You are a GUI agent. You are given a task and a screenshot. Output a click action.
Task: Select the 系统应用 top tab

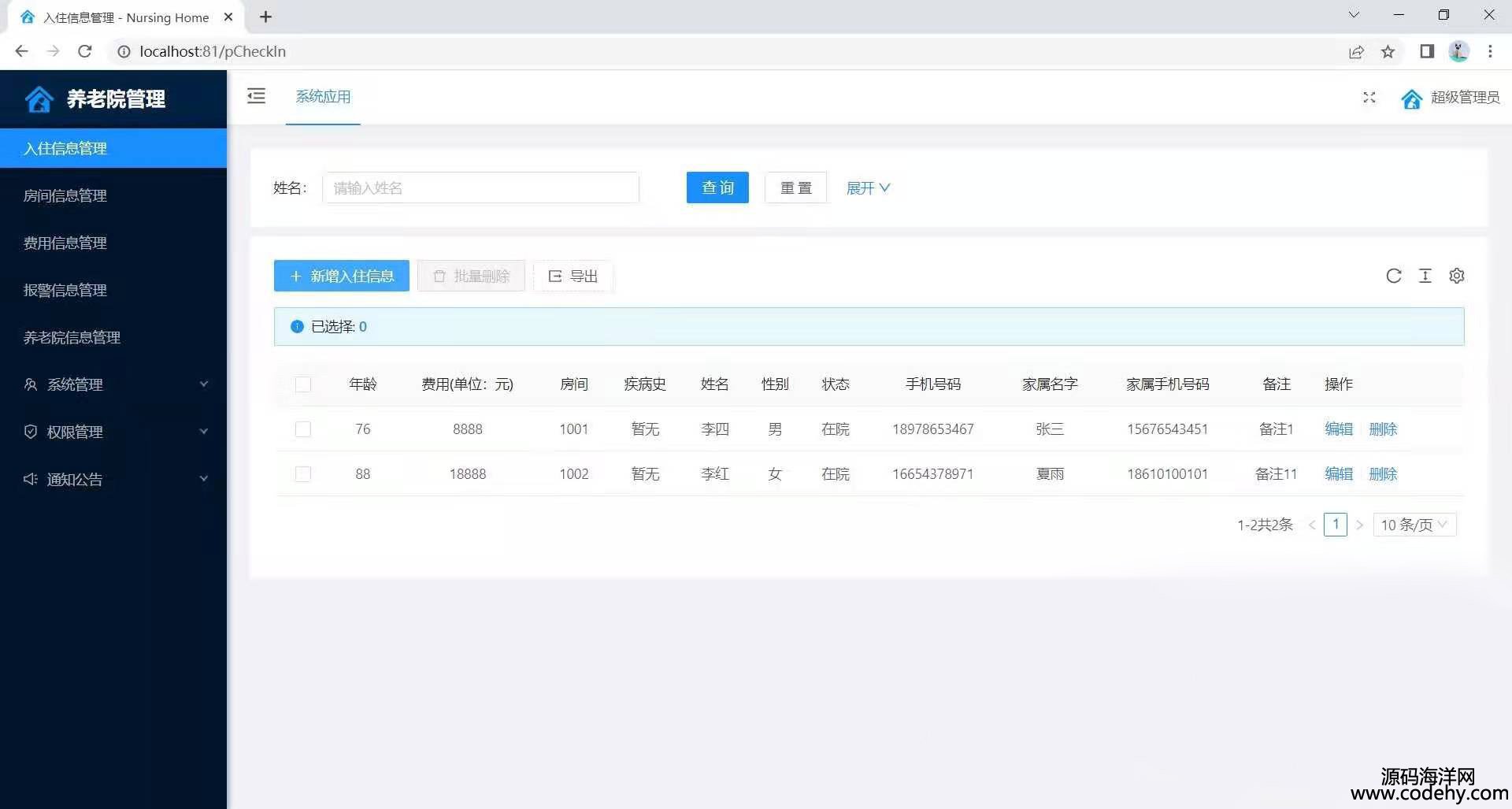(323, 97)
